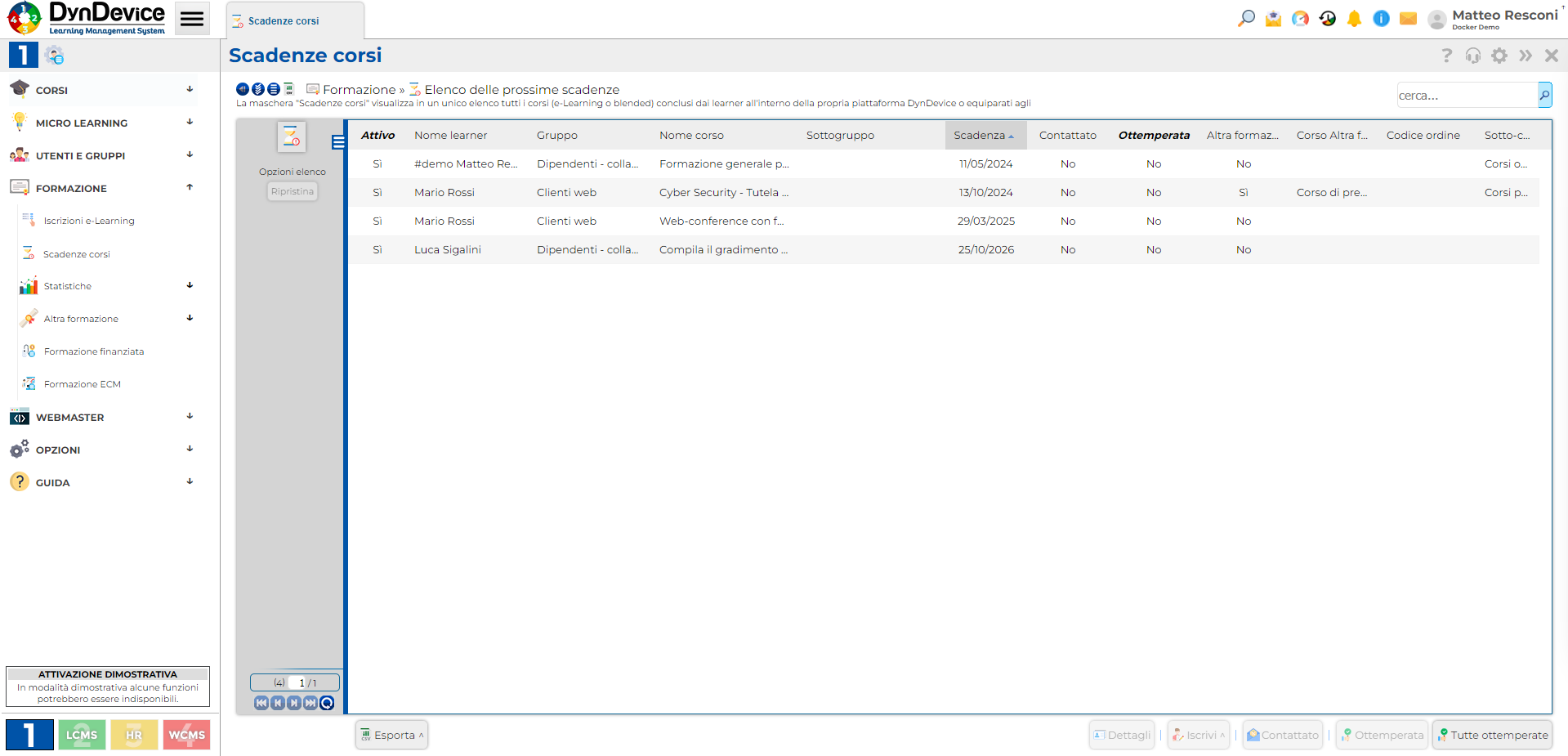Mark selected row Ottemperata
Image resolution: width=1568 pixels, height=756 pixels.
pyautogui.click(x=1381, y=735)
